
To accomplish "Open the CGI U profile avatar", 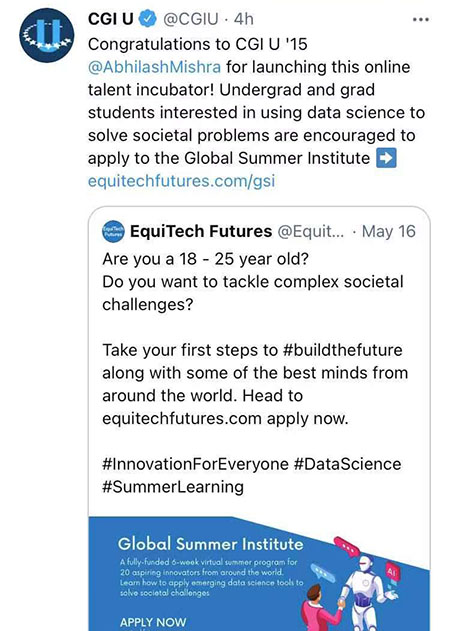I will pyautogui.click(x=47, y=35).
